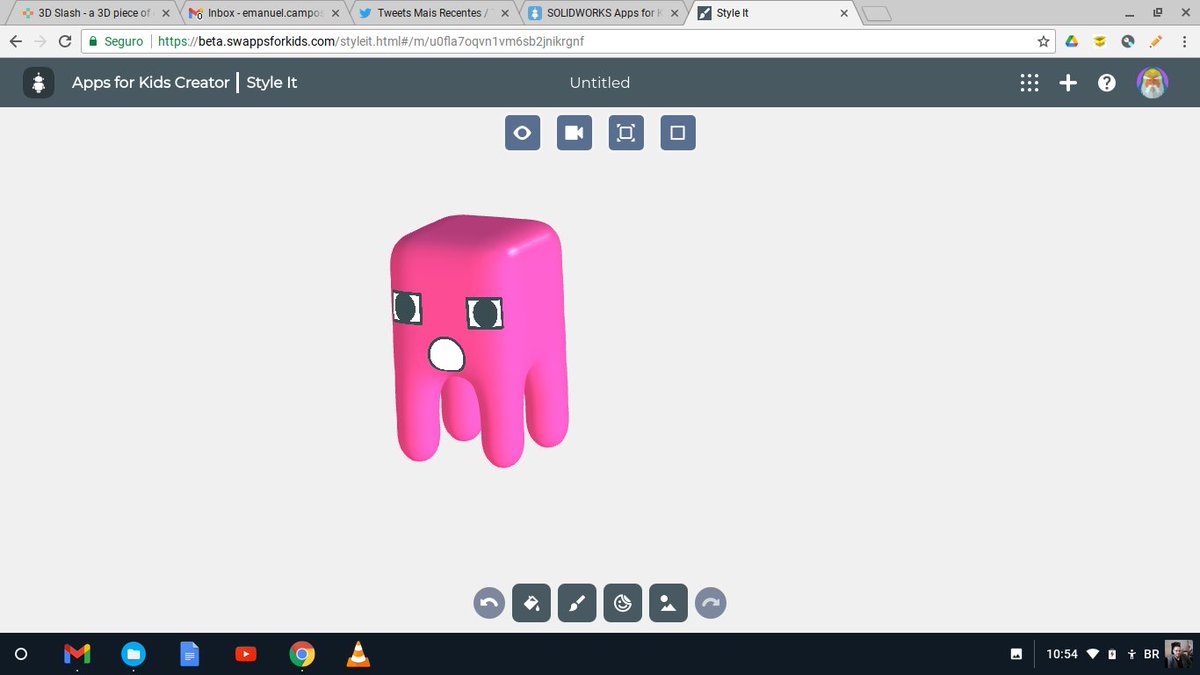Click the orange pencil extension icon
1200x675 pixels.
click(x=1157, y=42)
